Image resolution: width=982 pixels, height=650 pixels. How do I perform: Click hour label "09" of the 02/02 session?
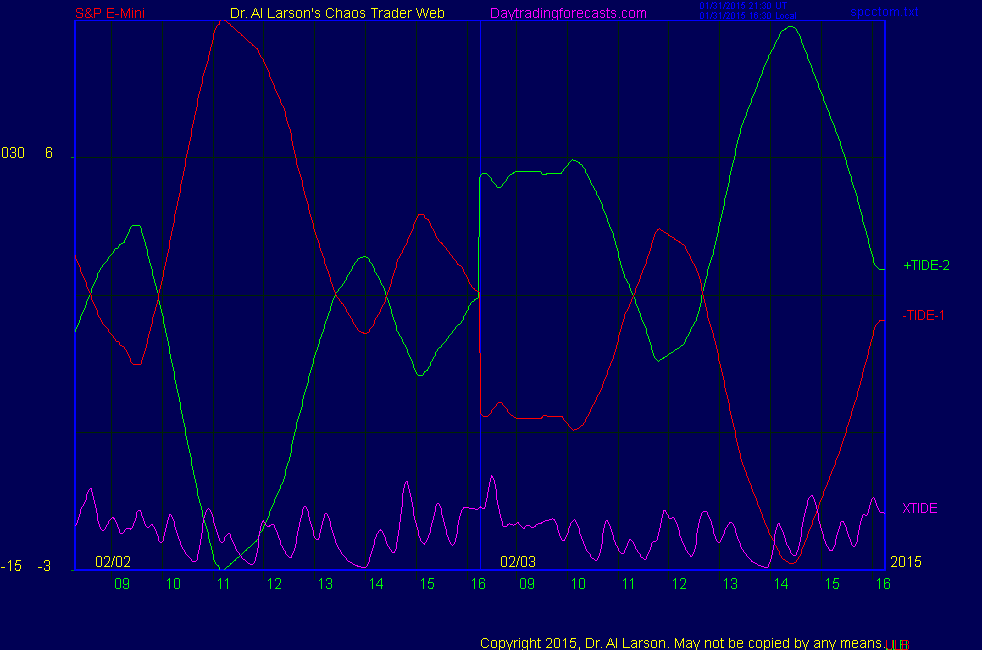pos(122,584)
